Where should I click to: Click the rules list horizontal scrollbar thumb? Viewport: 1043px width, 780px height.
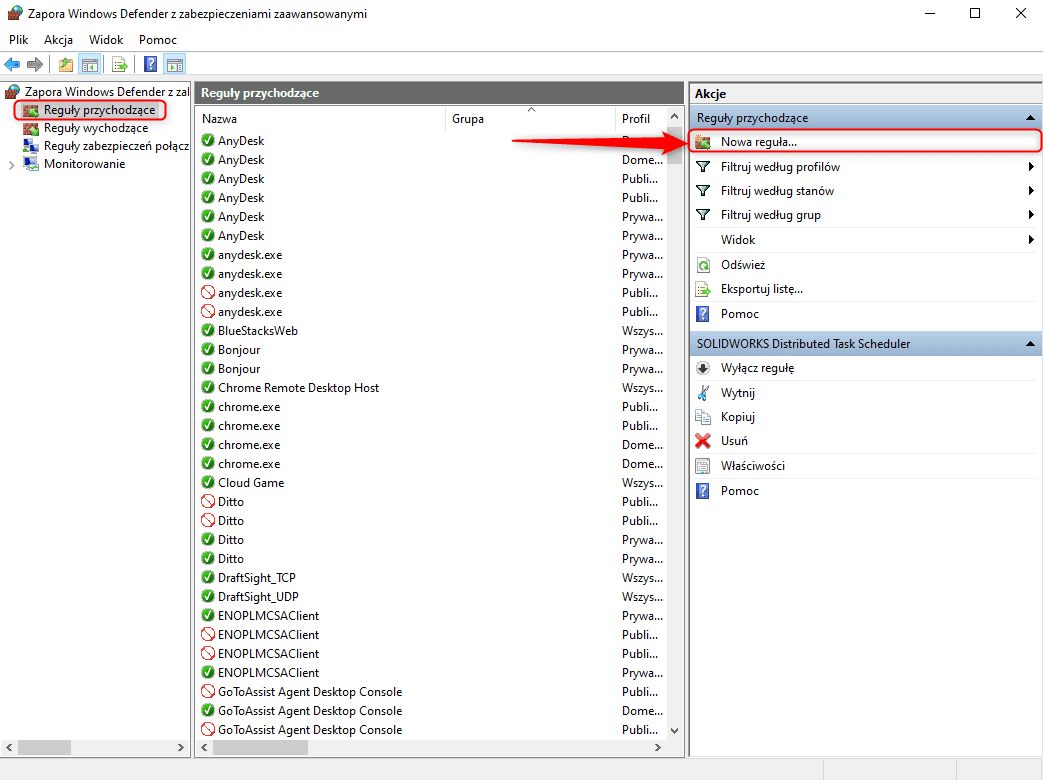tap(260, 747)
